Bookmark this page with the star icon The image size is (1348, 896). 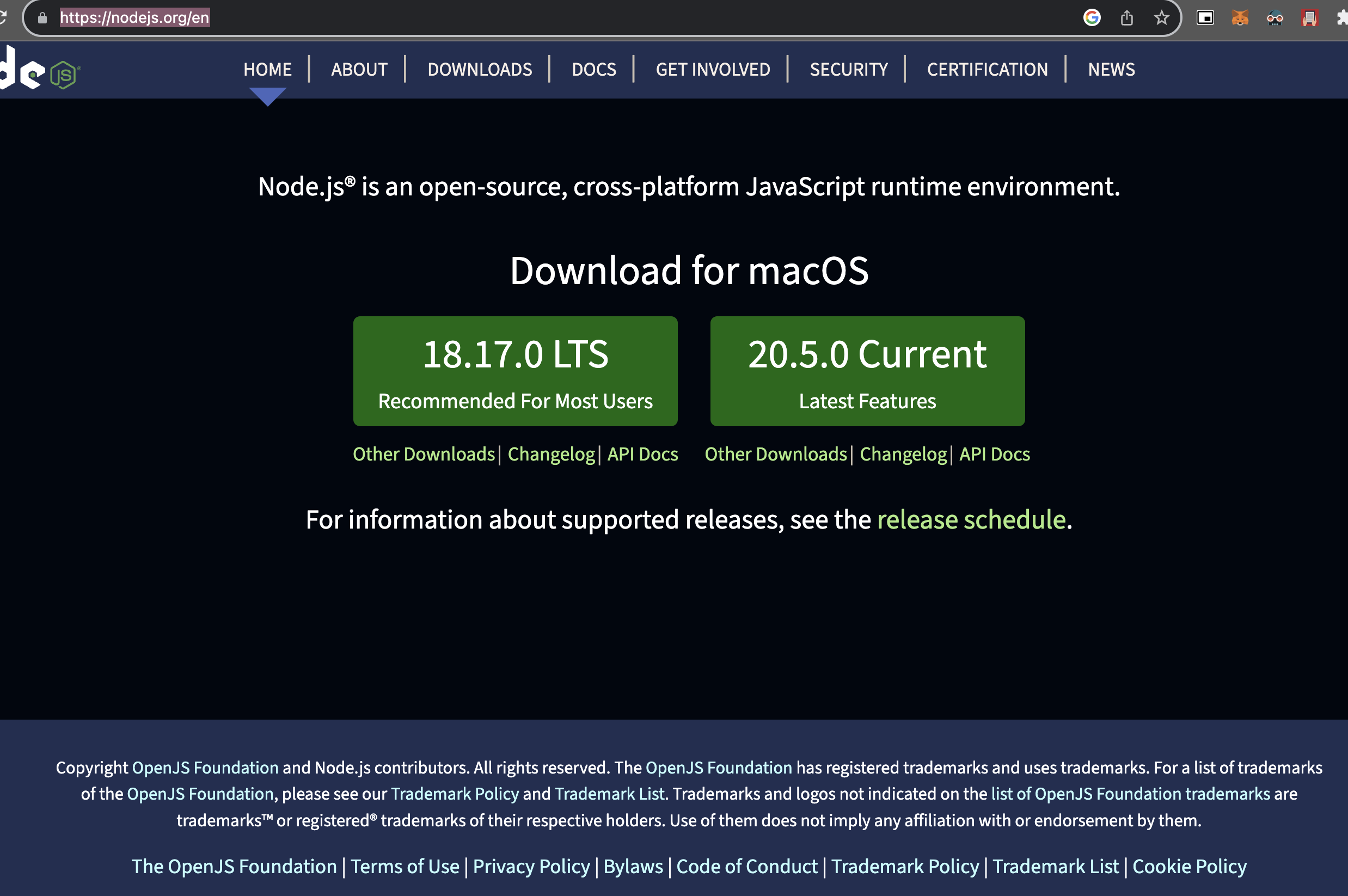coord(1161,18)
